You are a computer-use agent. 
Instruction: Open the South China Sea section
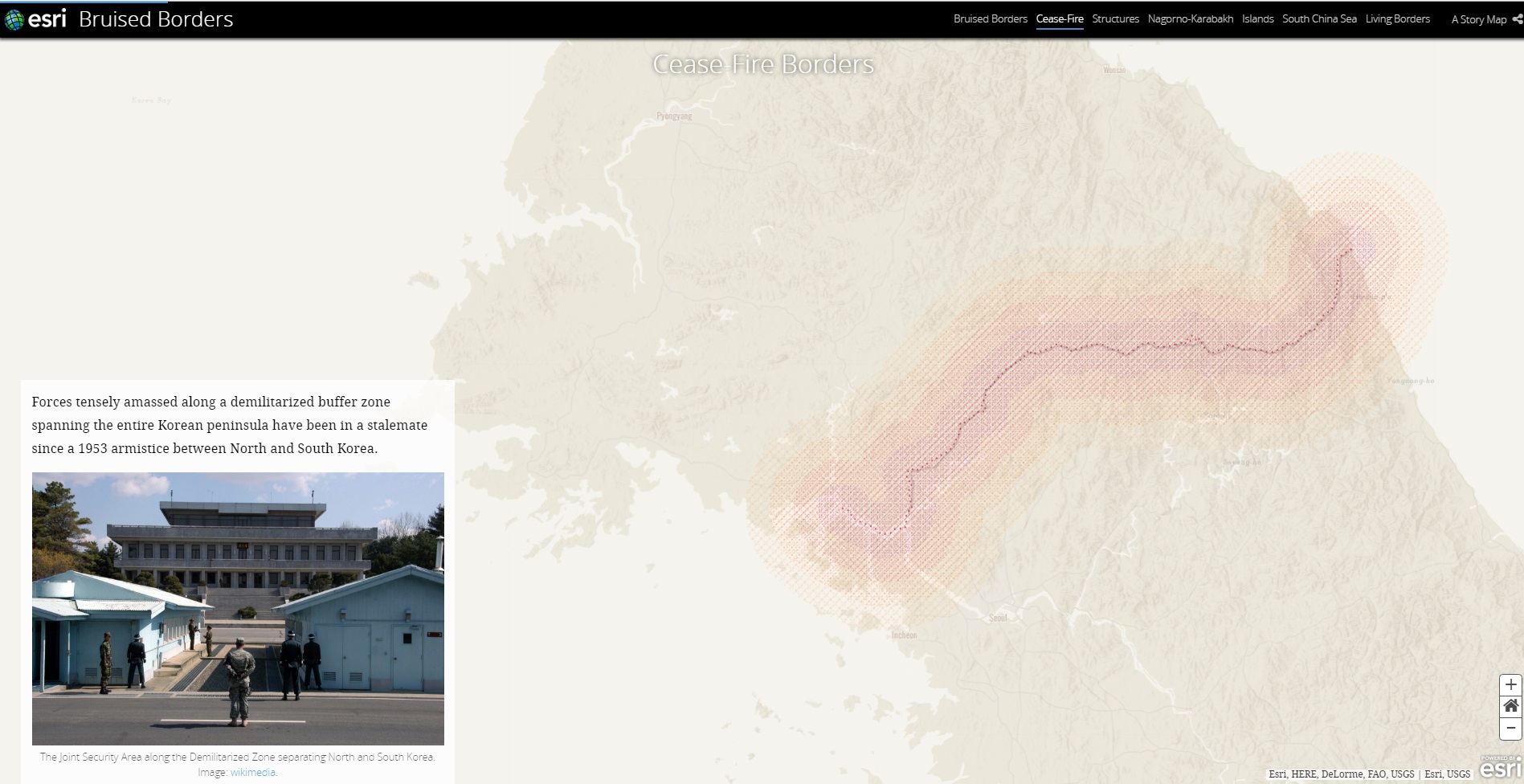[1318, 19]
